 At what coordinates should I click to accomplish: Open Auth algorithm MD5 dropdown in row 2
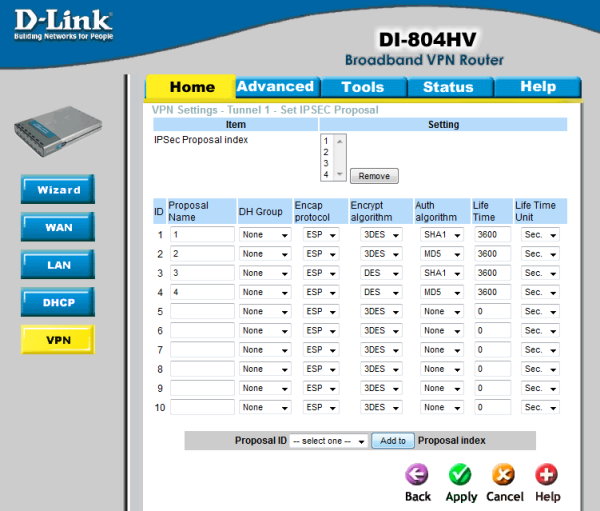pyautogui.click(x=442, y=254)
